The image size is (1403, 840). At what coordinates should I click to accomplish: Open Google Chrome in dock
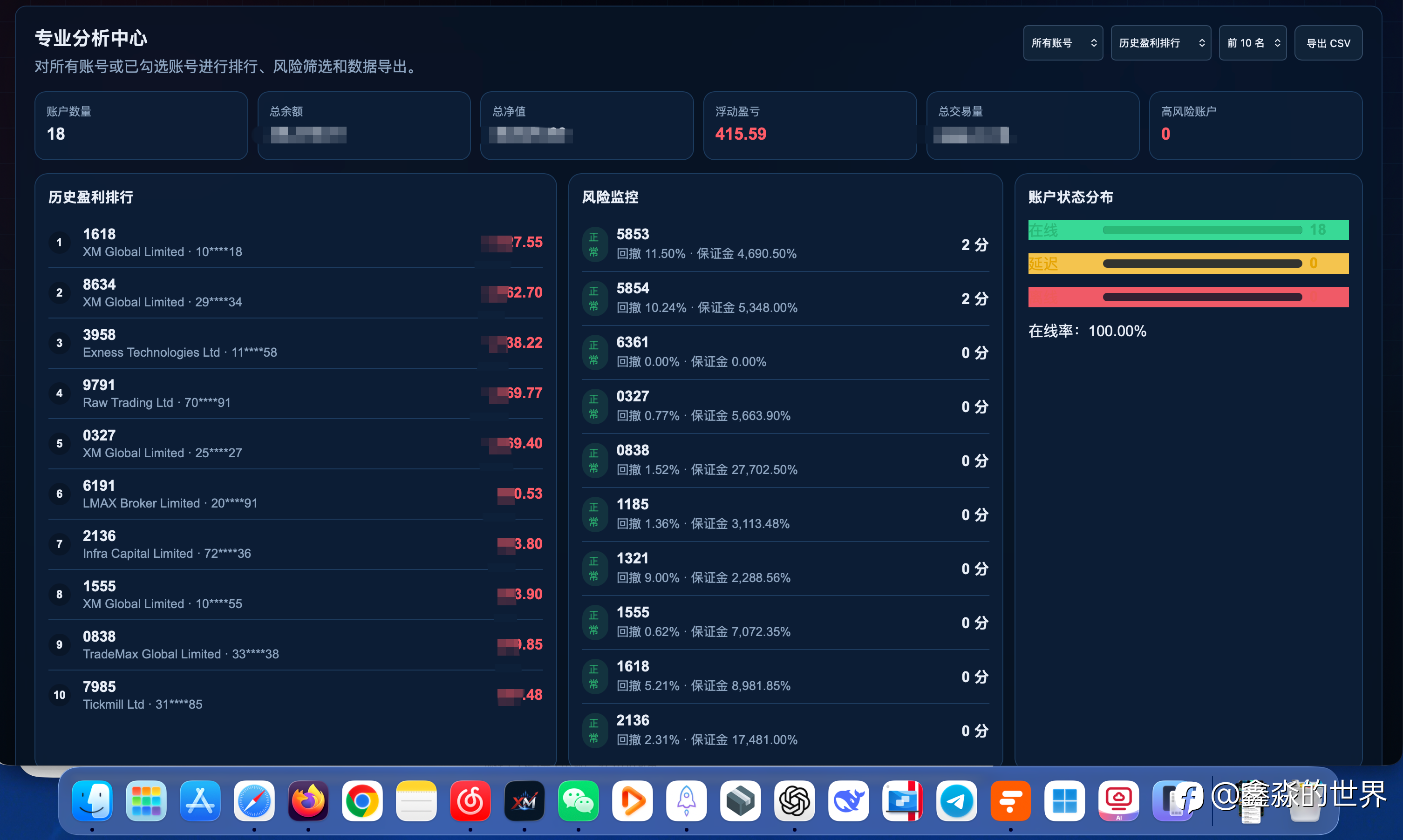pyautogui.click(x=362, y=800)
